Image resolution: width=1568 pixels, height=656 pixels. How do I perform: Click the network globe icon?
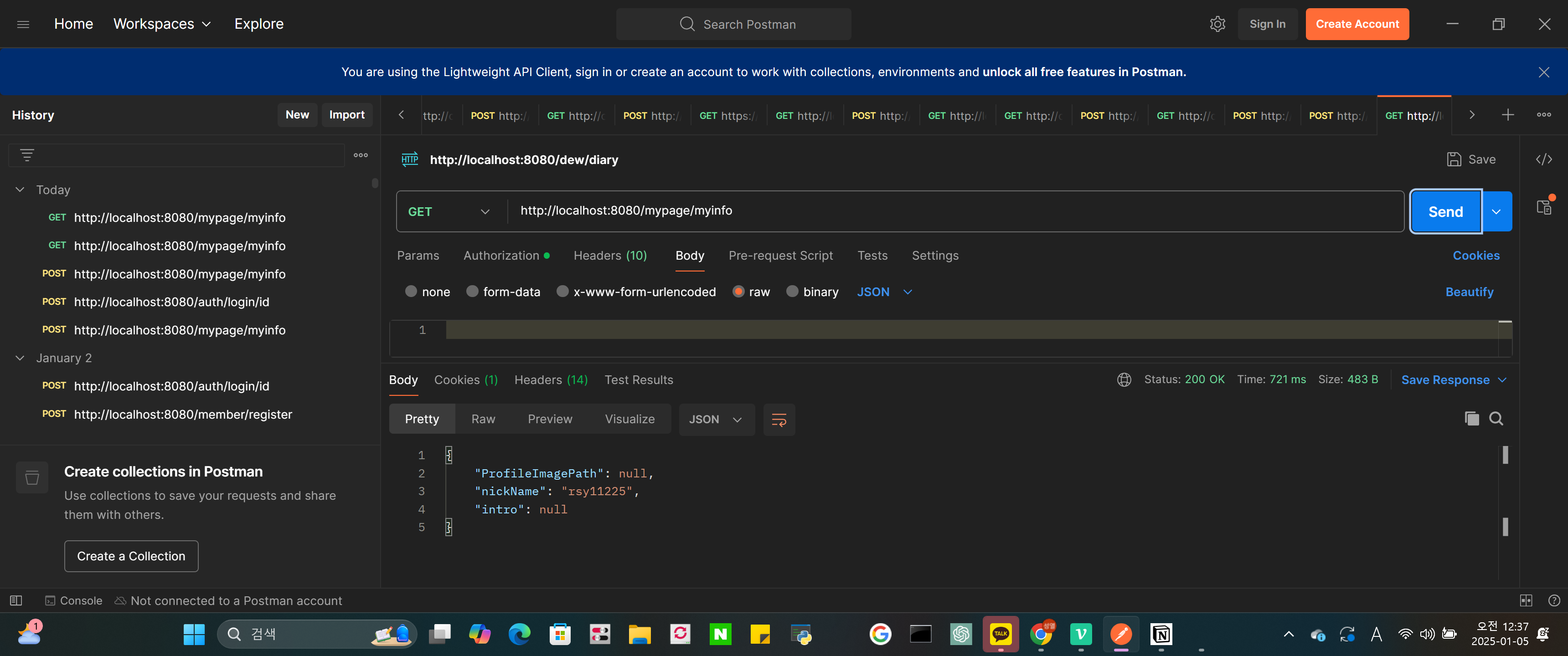coord(1124,380)
